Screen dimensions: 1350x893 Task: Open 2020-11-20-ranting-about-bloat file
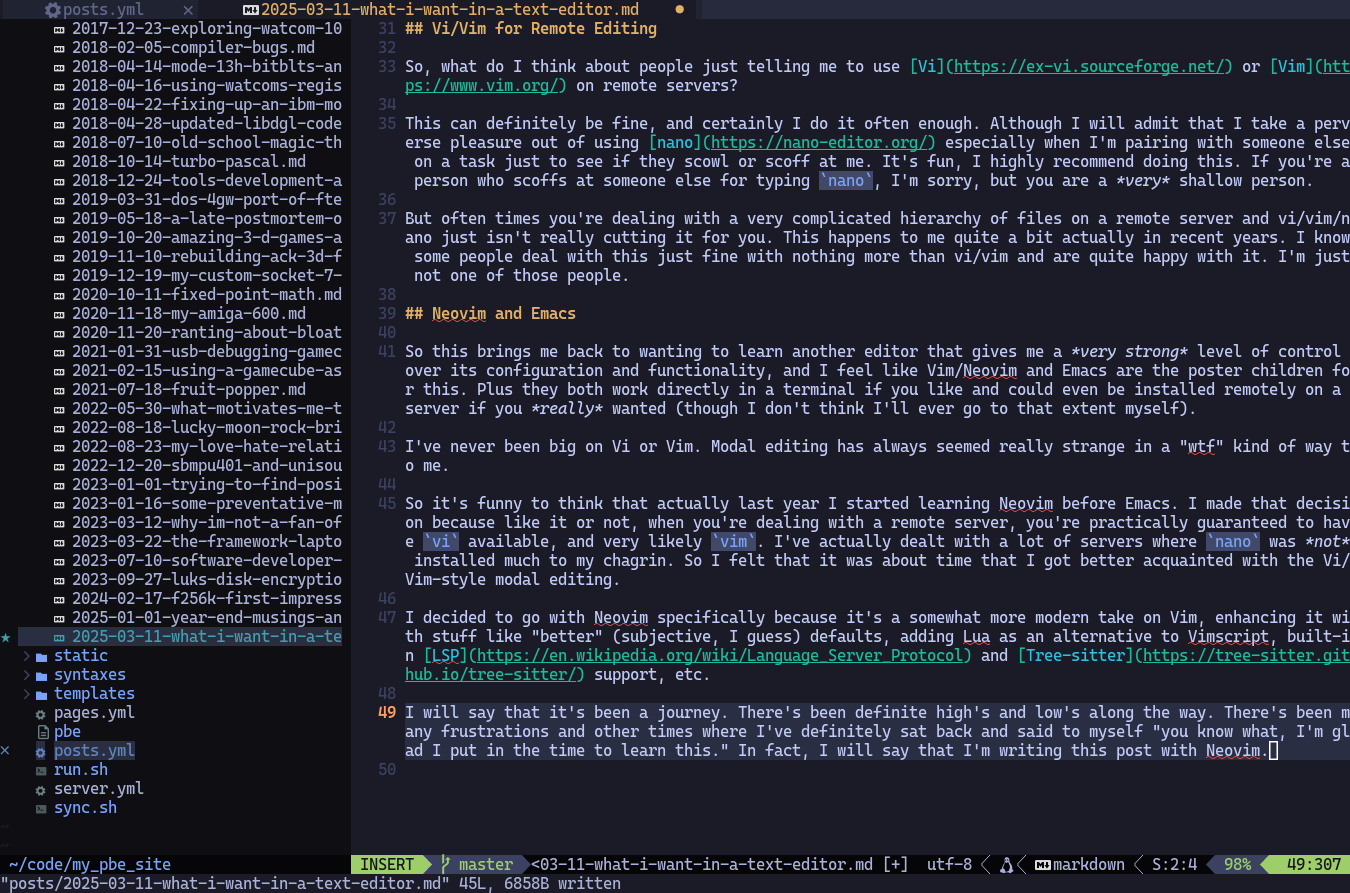click(207, 333)
